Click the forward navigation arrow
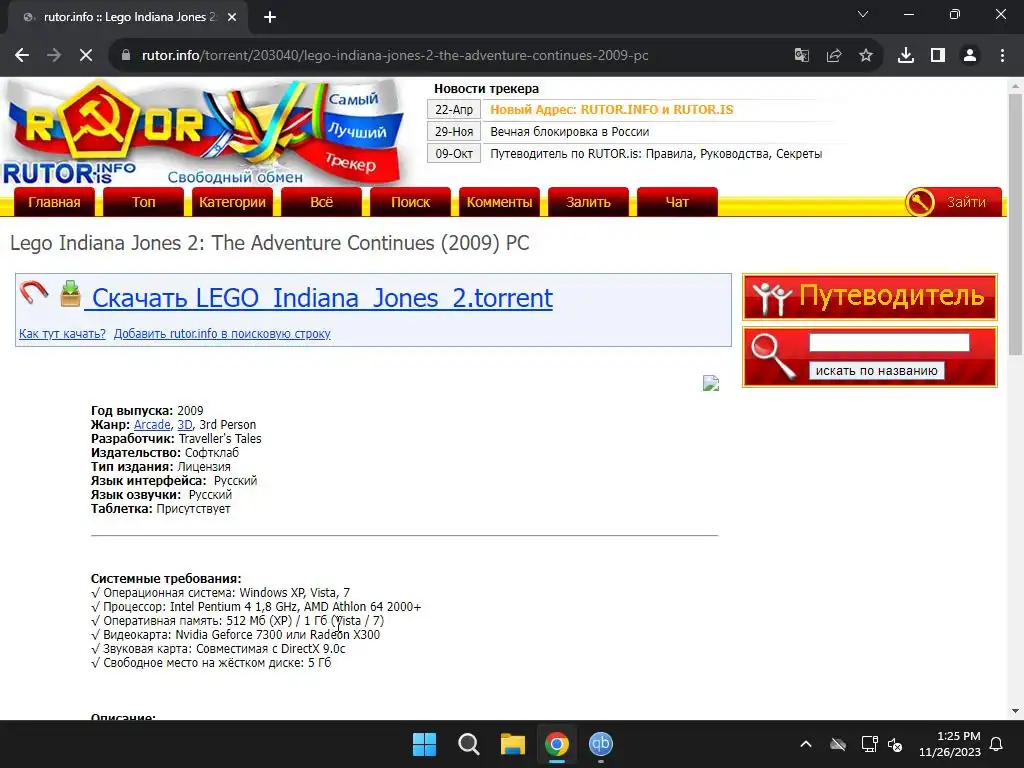 coord(54,56)
